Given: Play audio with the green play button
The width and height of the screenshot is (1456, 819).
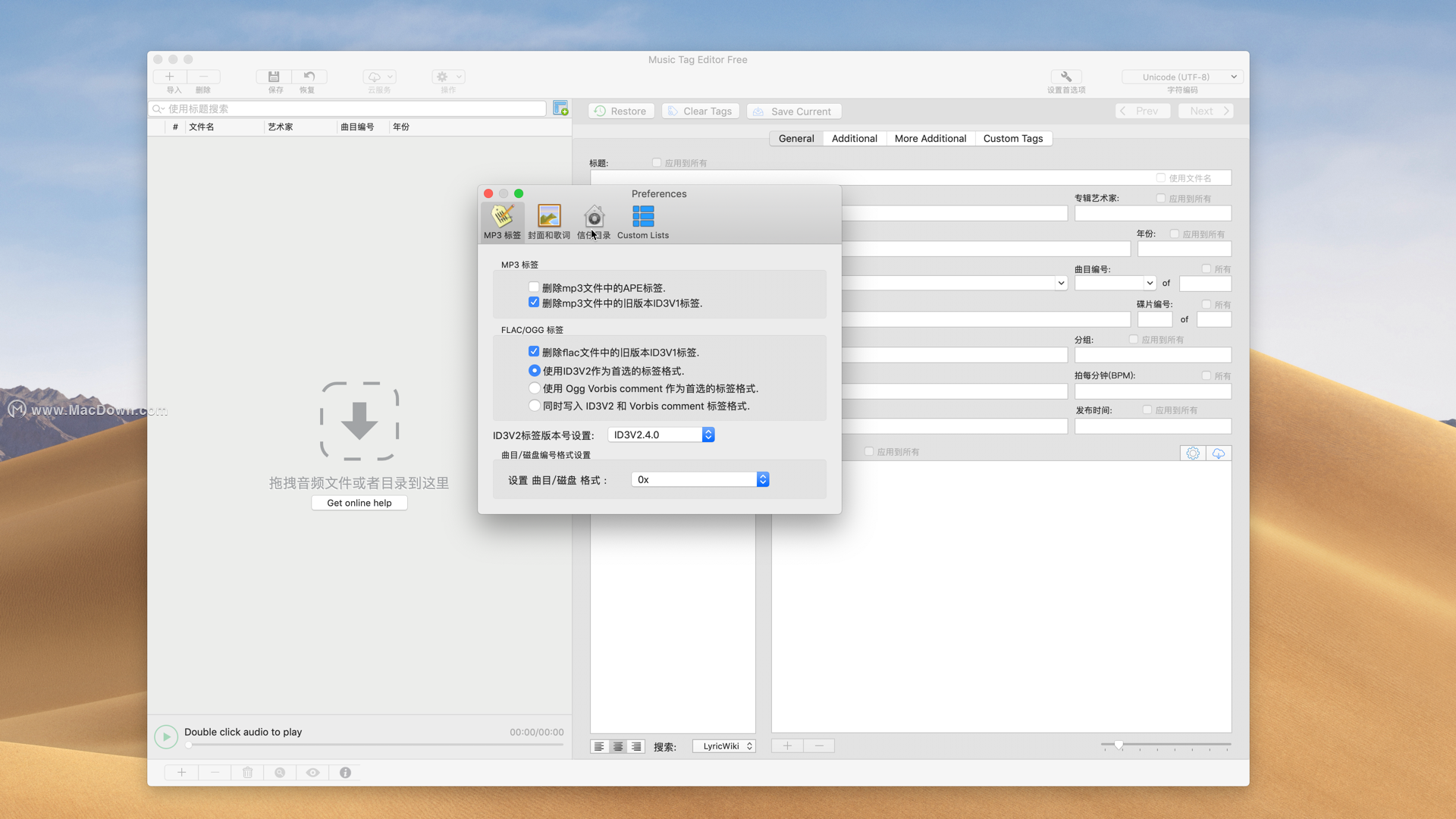Looking at the screenshot, I should tap(166, 736).
